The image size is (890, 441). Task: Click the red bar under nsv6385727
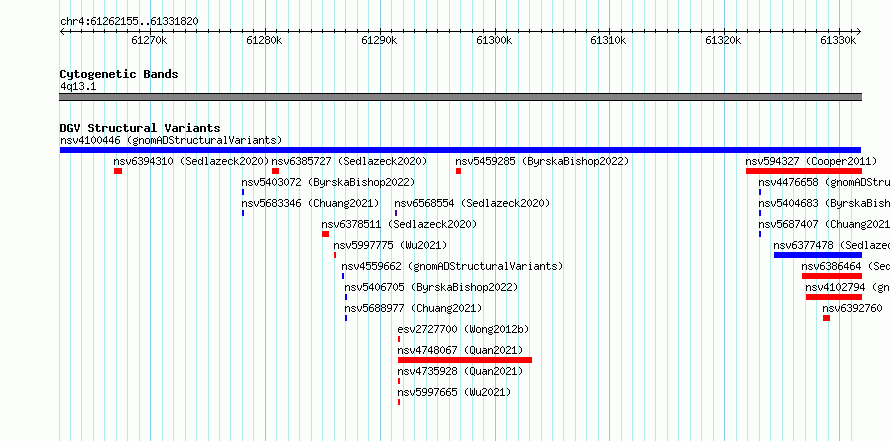(275, 171)
